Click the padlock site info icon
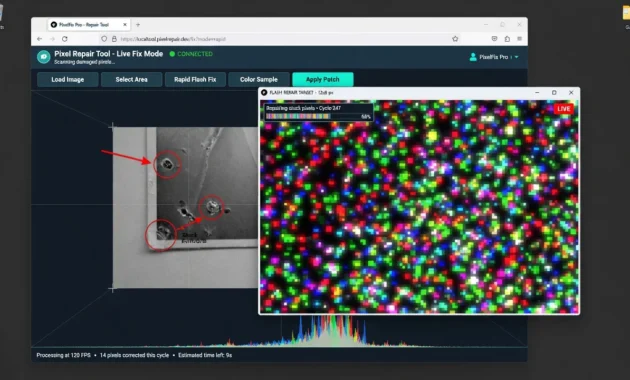Screen dimensions: 630x380 [114, 39]
